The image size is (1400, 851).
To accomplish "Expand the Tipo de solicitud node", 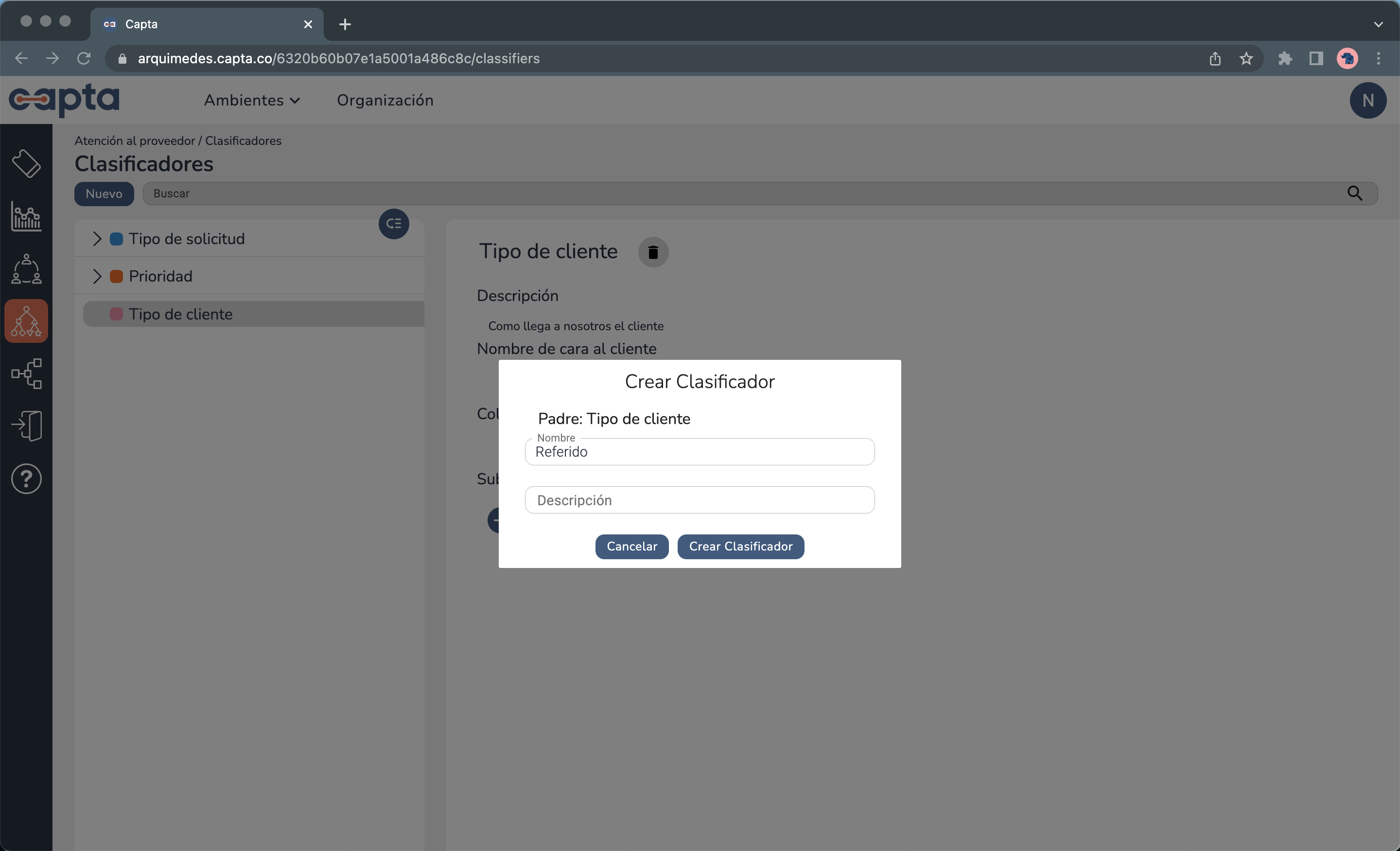I will point(97,239).
